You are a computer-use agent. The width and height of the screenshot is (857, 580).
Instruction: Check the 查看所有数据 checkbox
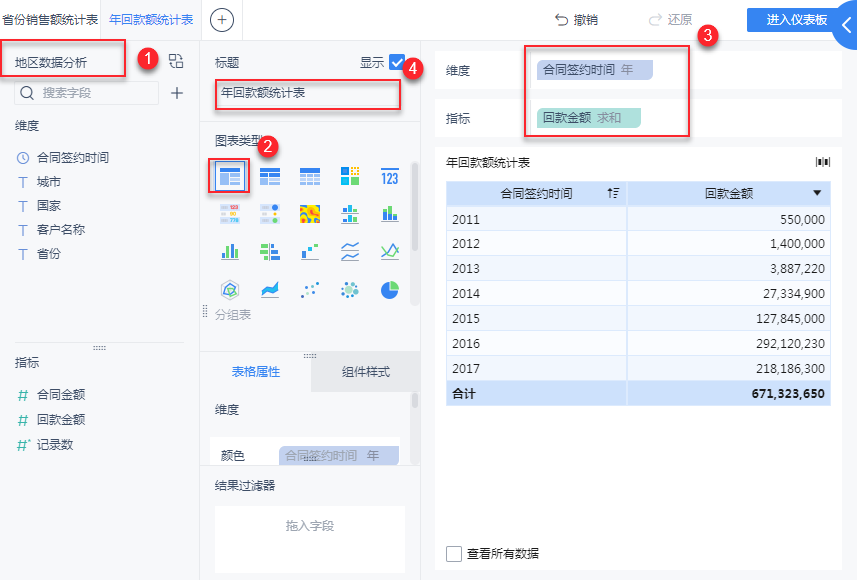[x=454, y=554]
